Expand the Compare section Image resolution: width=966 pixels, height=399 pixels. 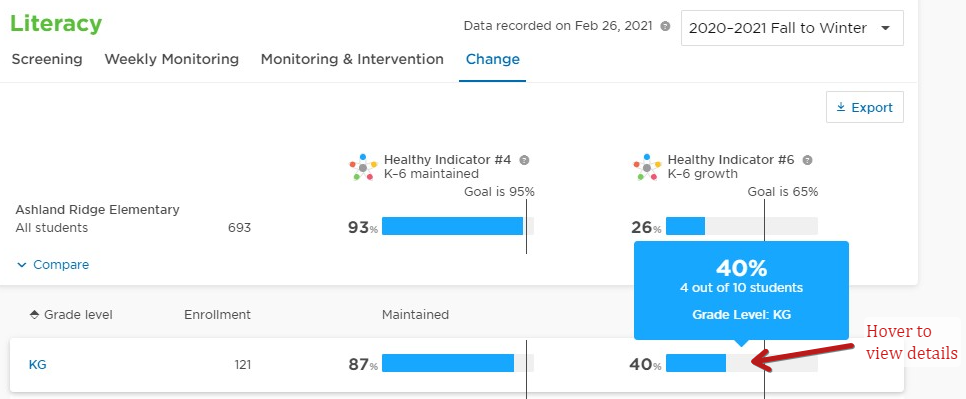pyautogui.click(x=52, y=265)
